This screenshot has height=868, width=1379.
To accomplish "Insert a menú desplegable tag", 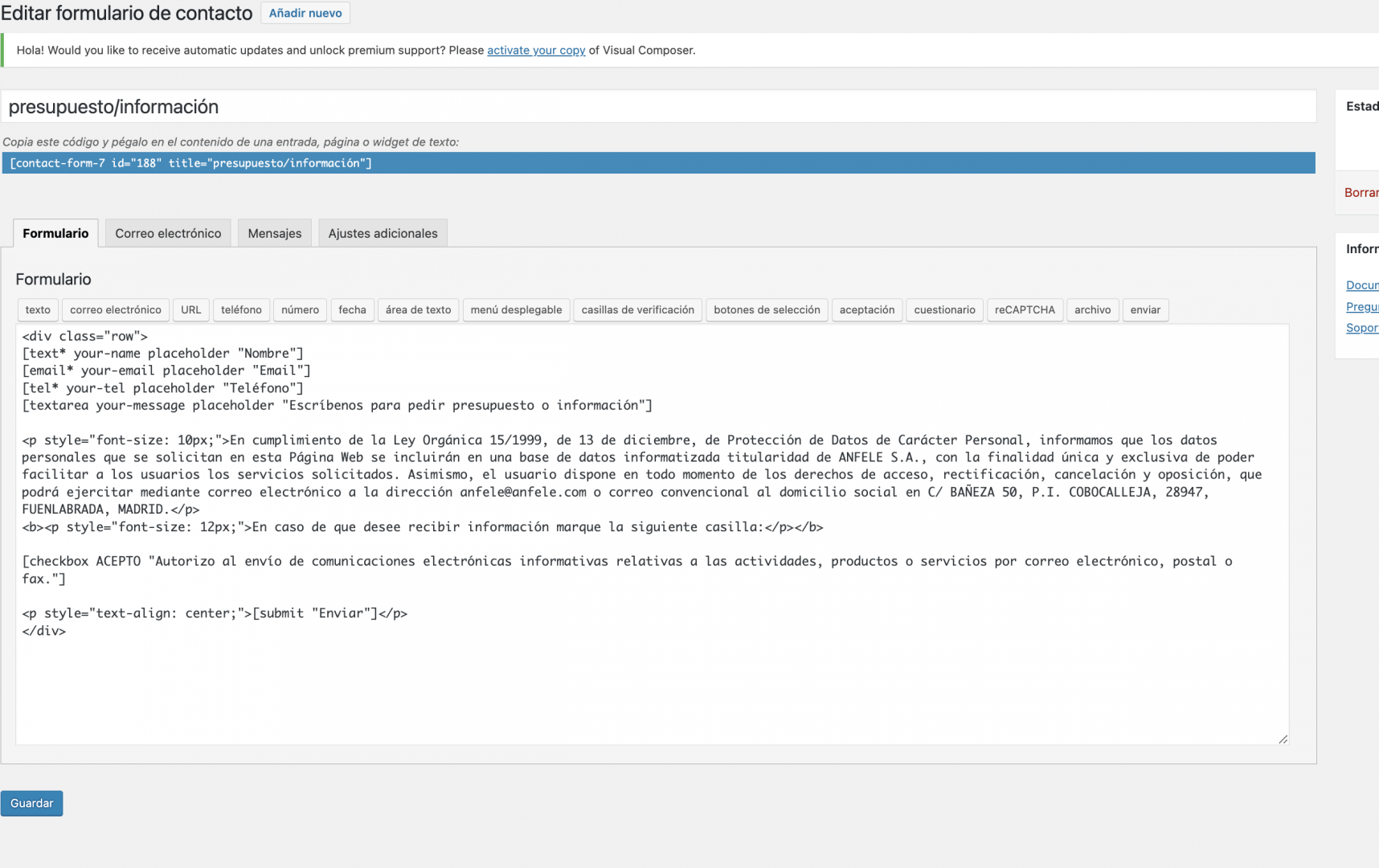I will pyautogui.click(x=516, y=309).
